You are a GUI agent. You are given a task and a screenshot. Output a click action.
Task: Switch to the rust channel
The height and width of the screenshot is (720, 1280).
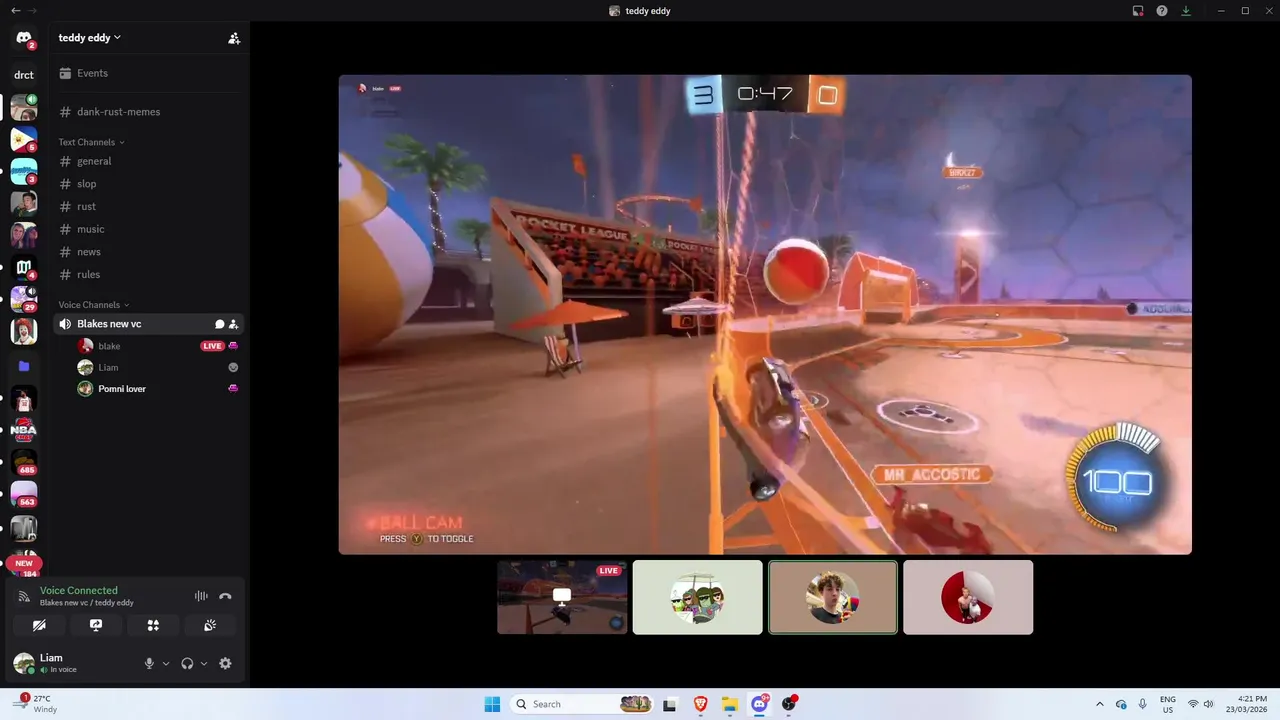click(148, 206)
